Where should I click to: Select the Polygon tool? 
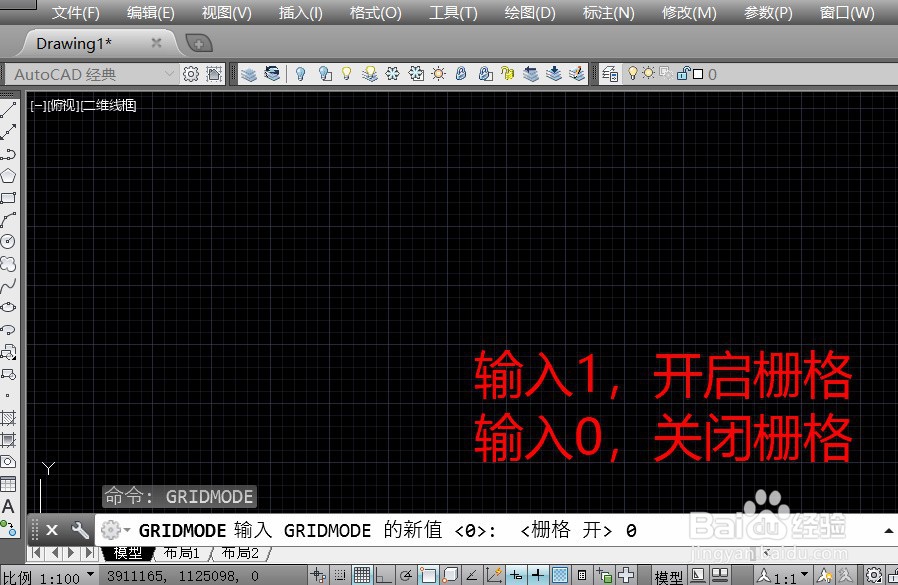click(8, 176)
